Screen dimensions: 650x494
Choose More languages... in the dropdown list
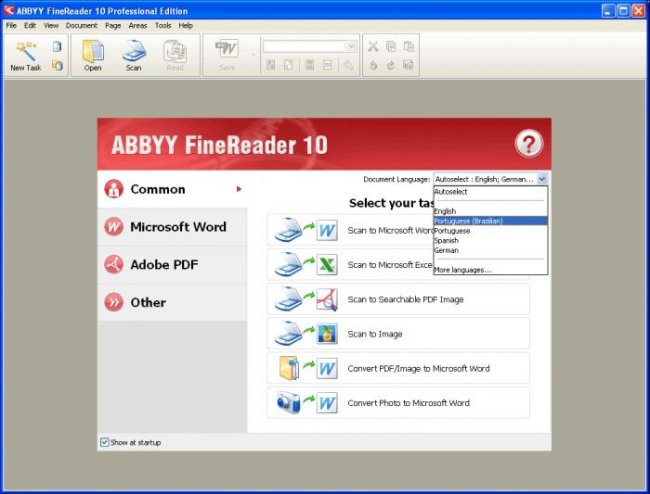[463, 270]
